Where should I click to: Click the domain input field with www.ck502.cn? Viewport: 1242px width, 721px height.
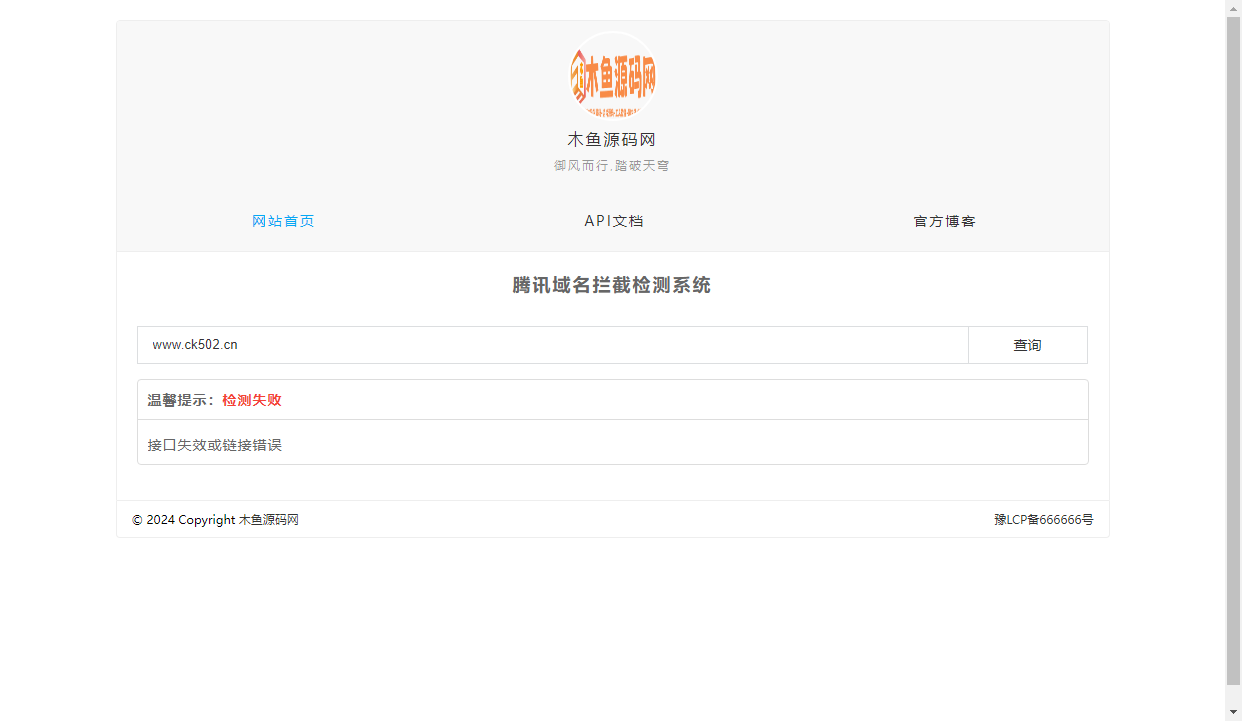[553, 345]
